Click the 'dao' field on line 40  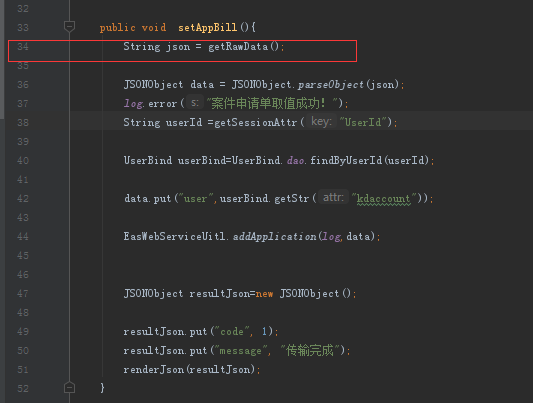pos(295,160)
